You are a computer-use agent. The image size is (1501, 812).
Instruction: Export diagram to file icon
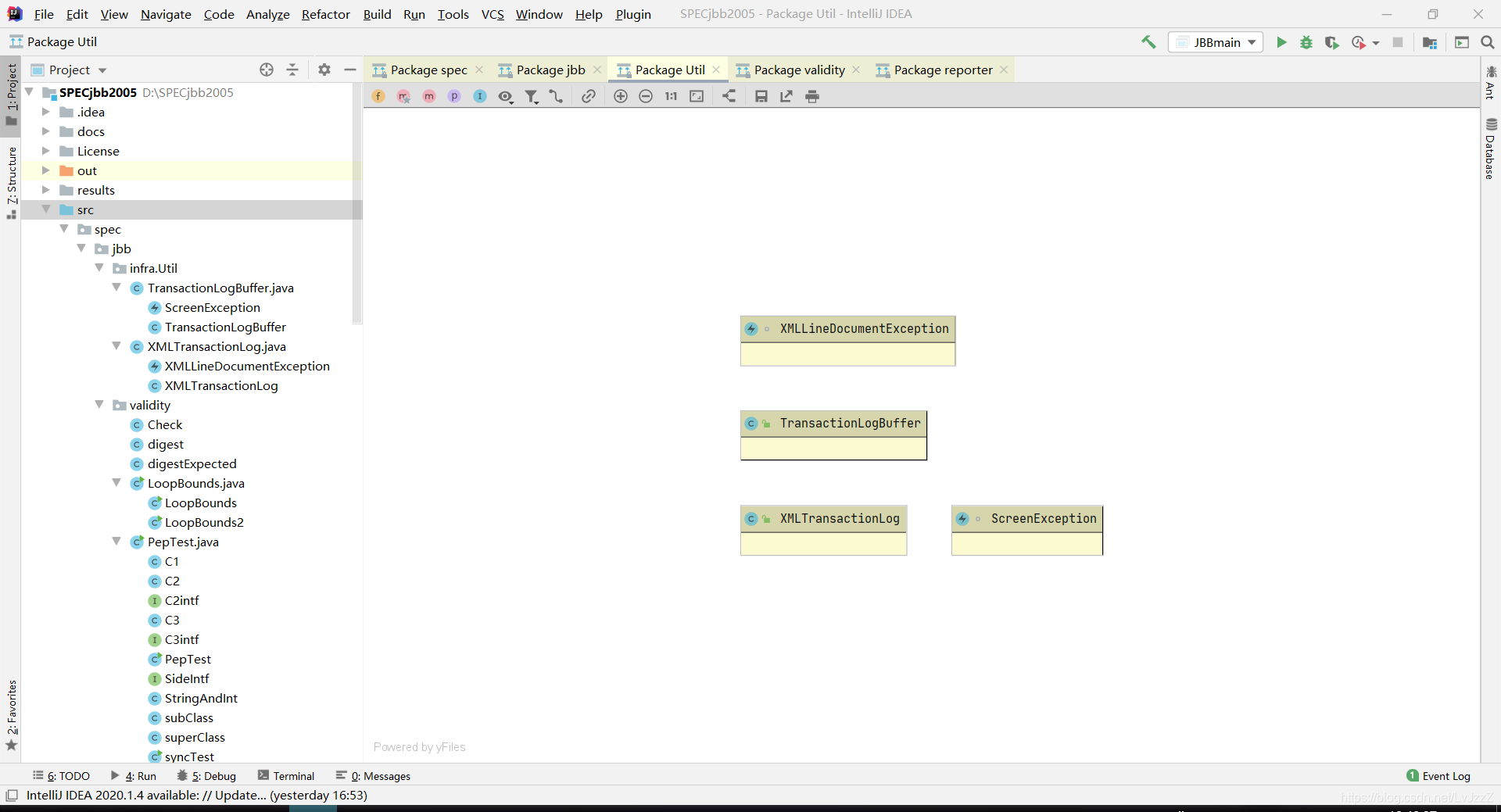[x=786, y=96]
